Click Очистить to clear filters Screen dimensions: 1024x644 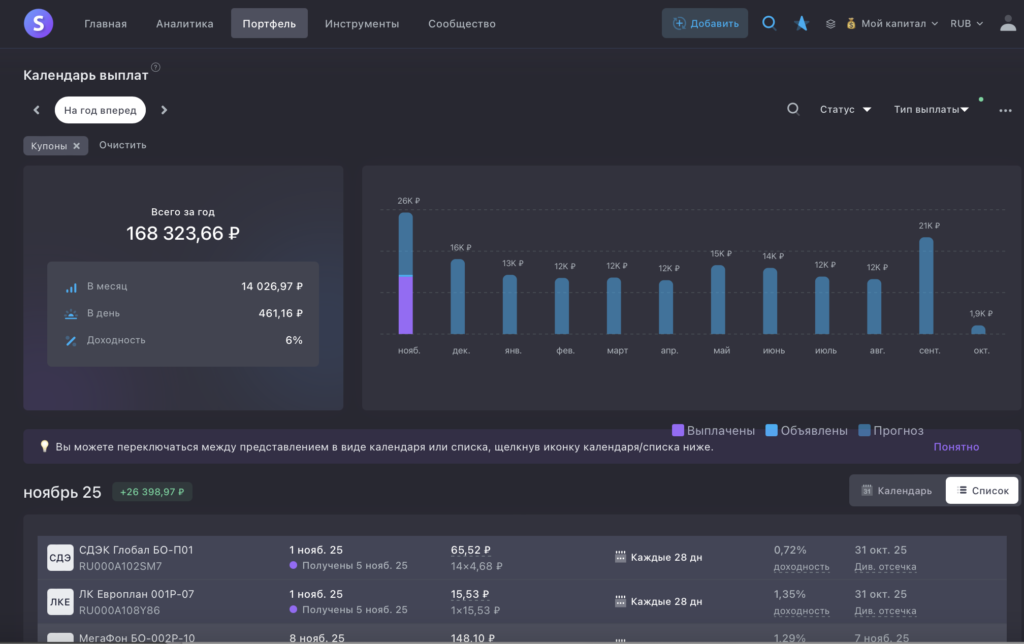[x=123, y=145]
